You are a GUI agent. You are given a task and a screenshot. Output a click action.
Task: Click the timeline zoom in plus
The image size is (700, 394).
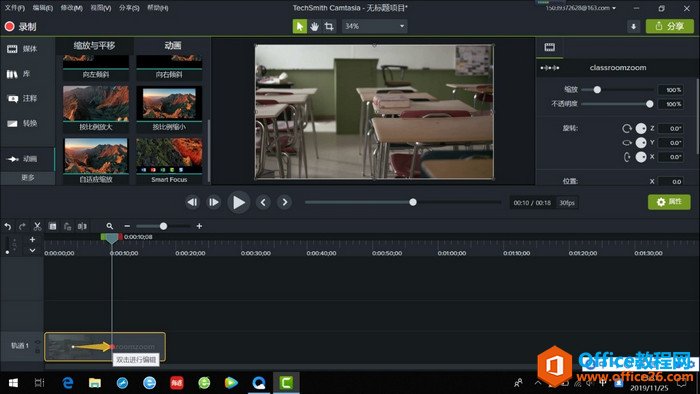coord(199,226)
